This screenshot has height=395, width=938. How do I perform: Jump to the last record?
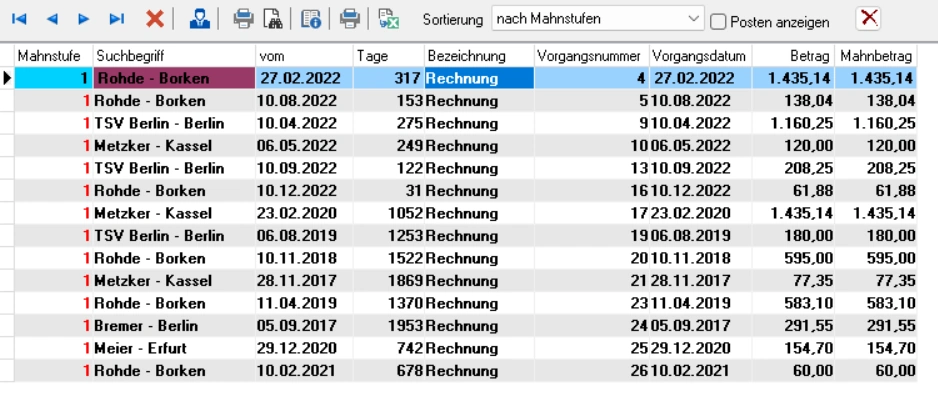117,19
